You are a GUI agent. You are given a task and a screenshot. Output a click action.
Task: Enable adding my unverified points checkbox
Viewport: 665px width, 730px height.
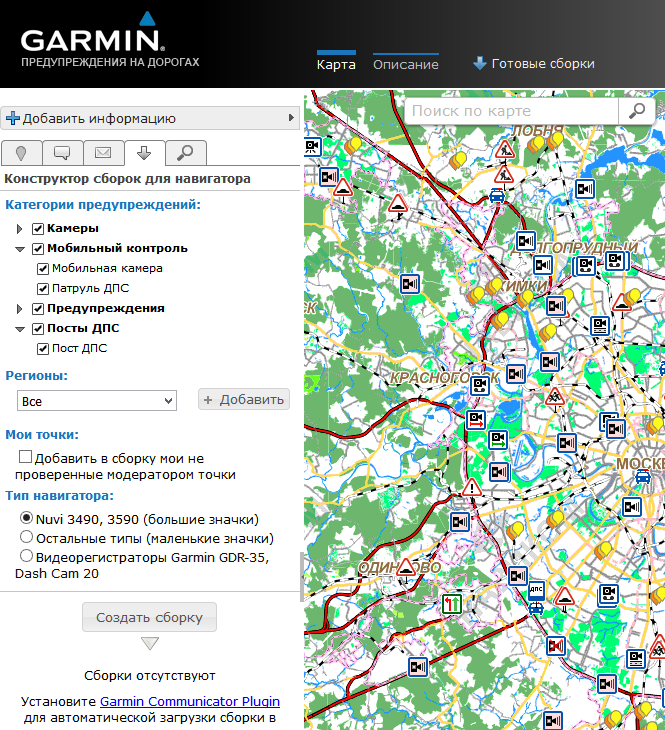[x=25, y=456]
